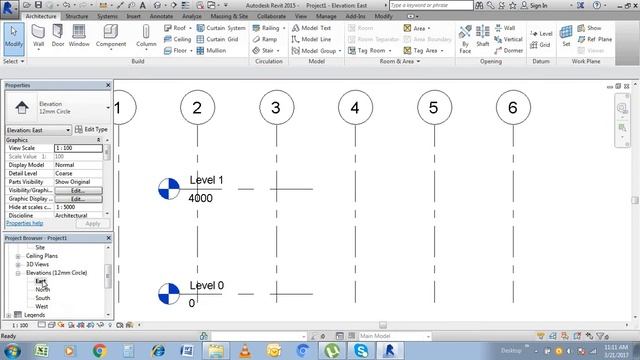Choose the Door tool
The image size is (640, 360).
click(58, 36)
